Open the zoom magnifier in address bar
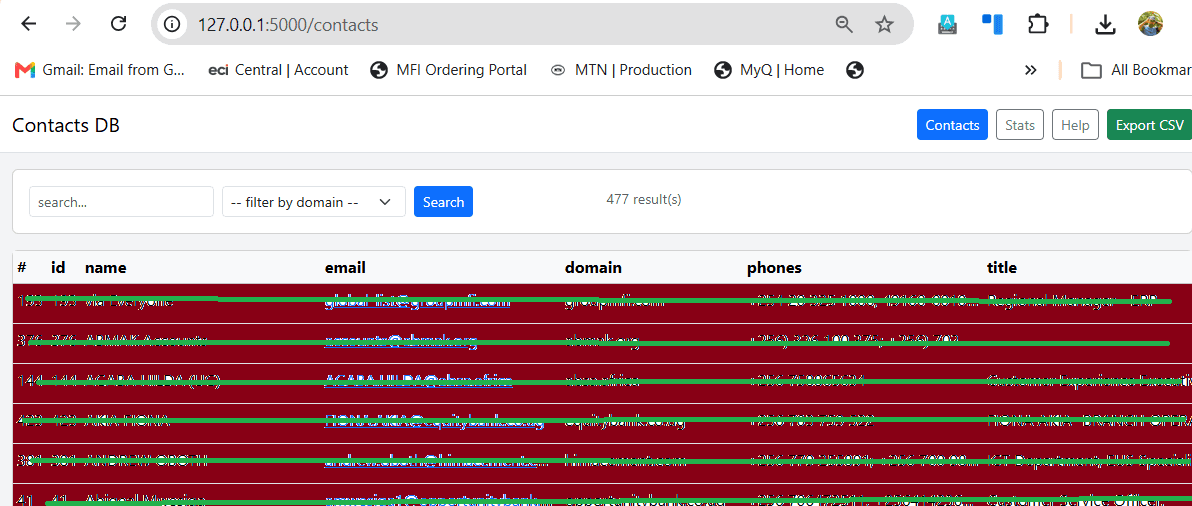 coord(844,25)
